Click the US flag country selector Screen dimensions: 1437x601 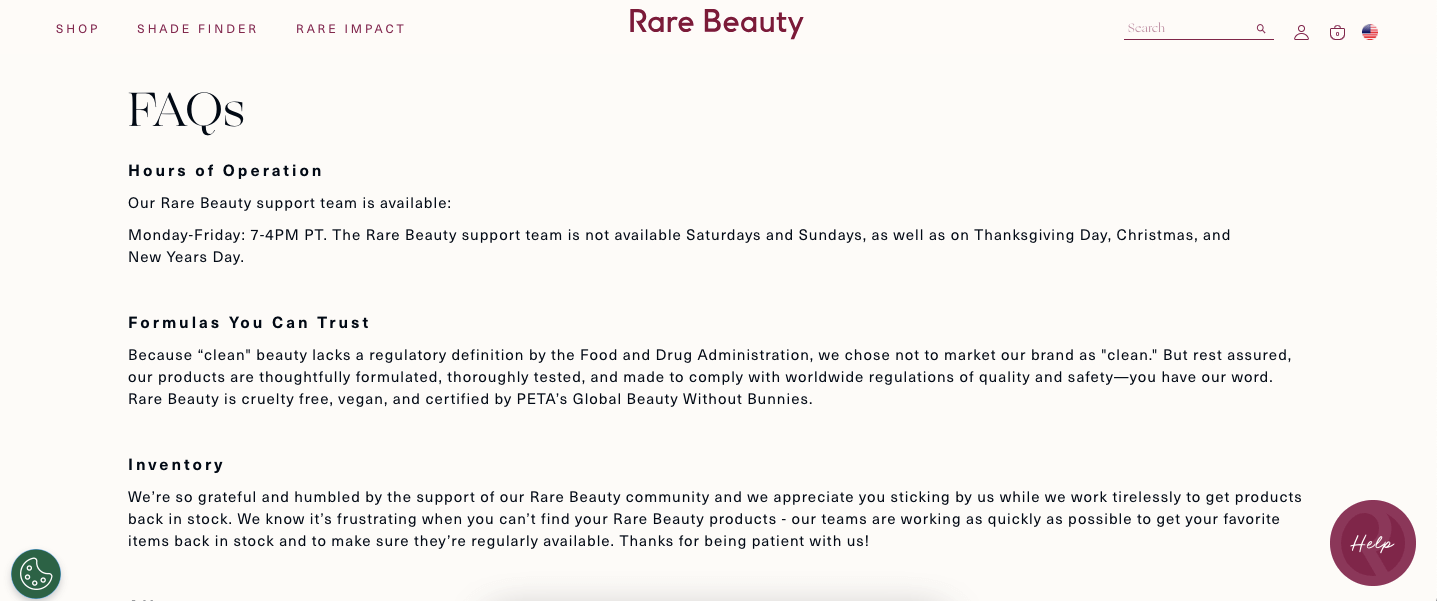[x=1370, y=32]
